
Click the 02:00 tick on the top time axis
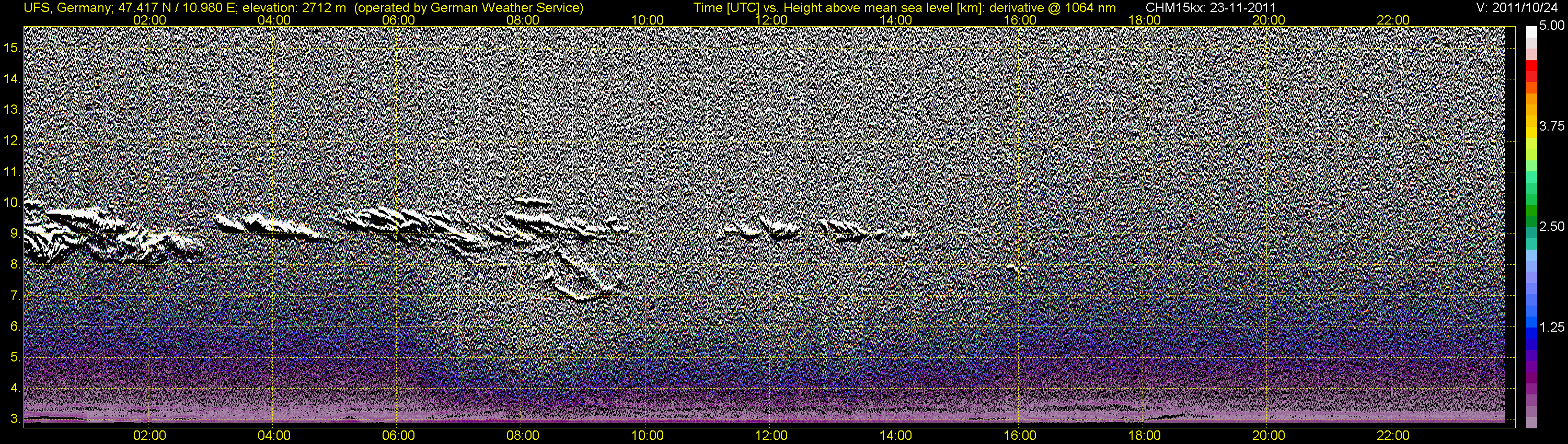(x=149, y=20)
